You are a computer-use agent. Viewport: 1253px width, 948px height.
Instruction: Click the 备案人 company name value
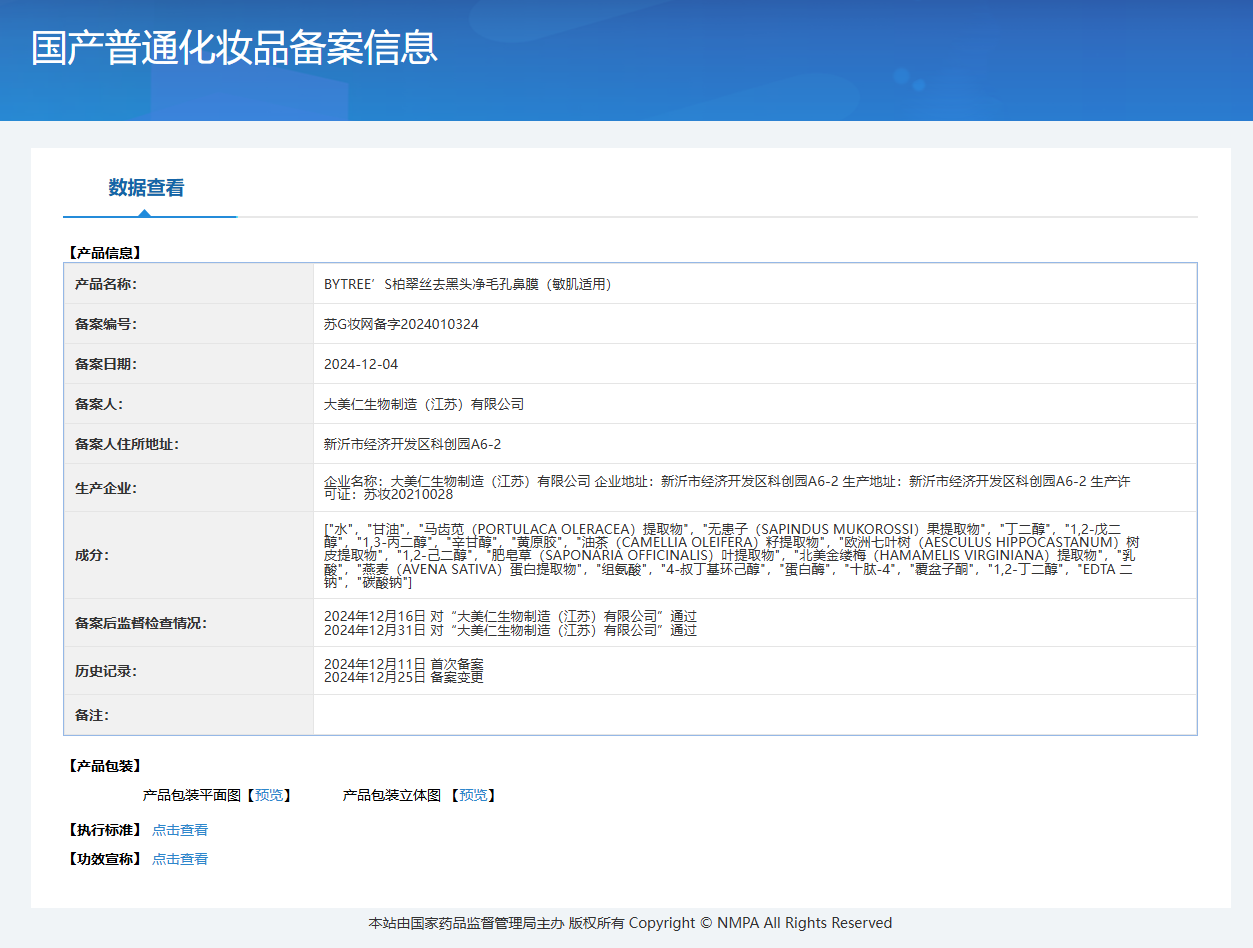[424, 404]
